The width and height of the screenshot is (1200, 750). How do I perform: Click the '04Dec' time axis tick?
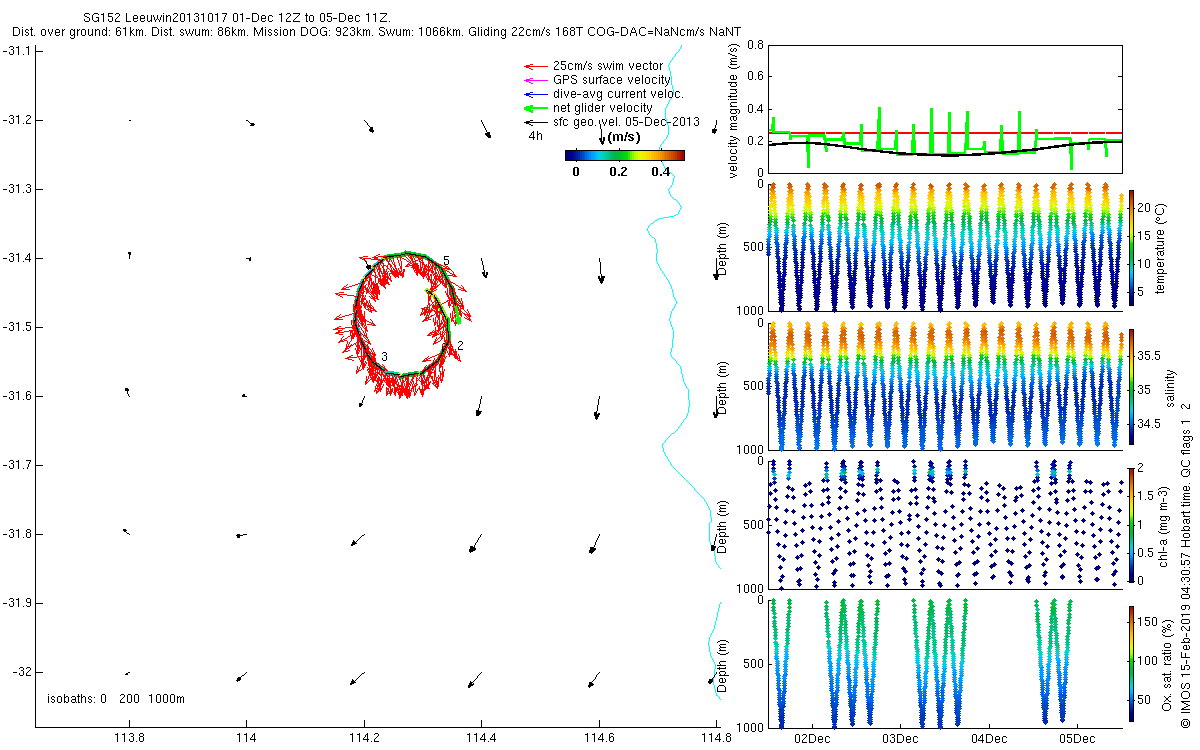(x=989, y=740)
